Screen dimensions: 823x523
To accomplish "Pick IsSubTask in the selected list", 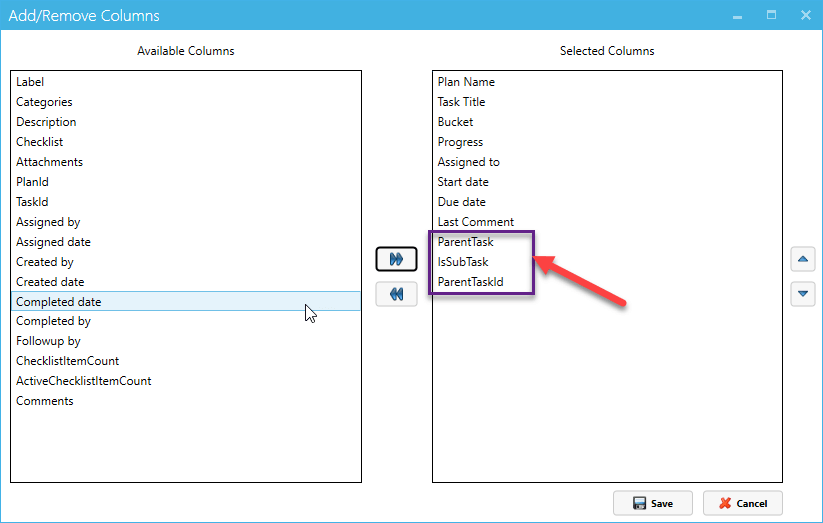I will coord(607,262).
